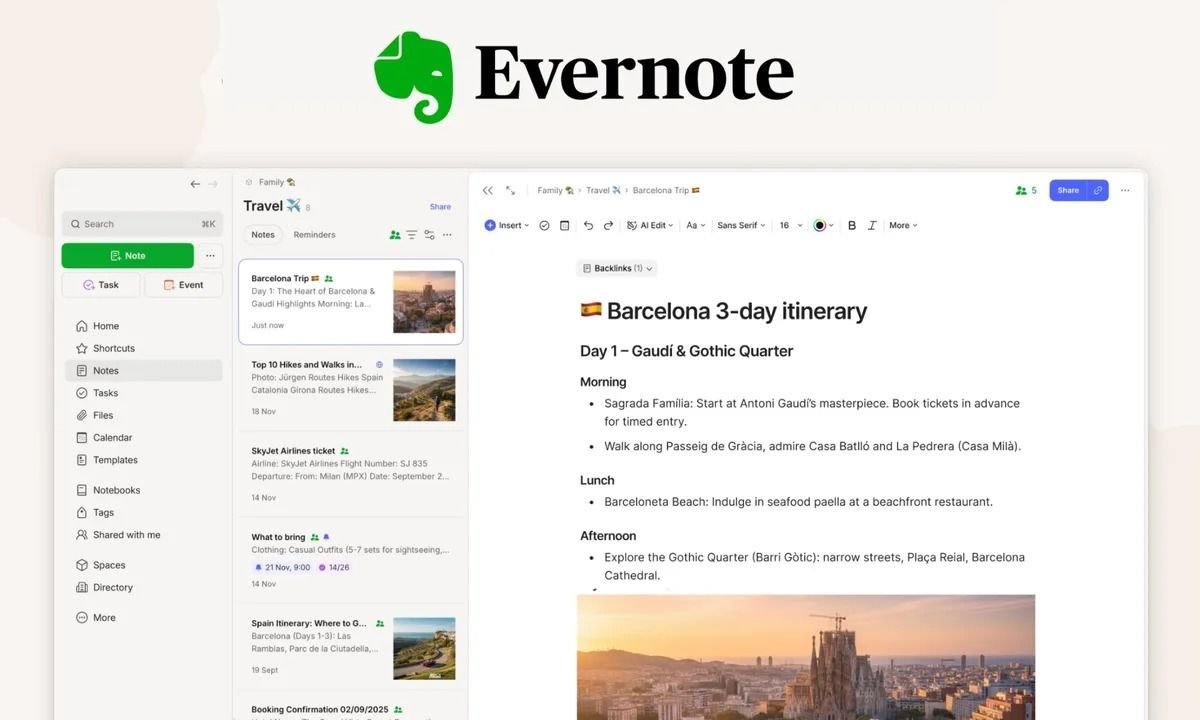The image size is (1200, 720).
Task: Open the font size 16 dropdown
Action: [787, 225]
